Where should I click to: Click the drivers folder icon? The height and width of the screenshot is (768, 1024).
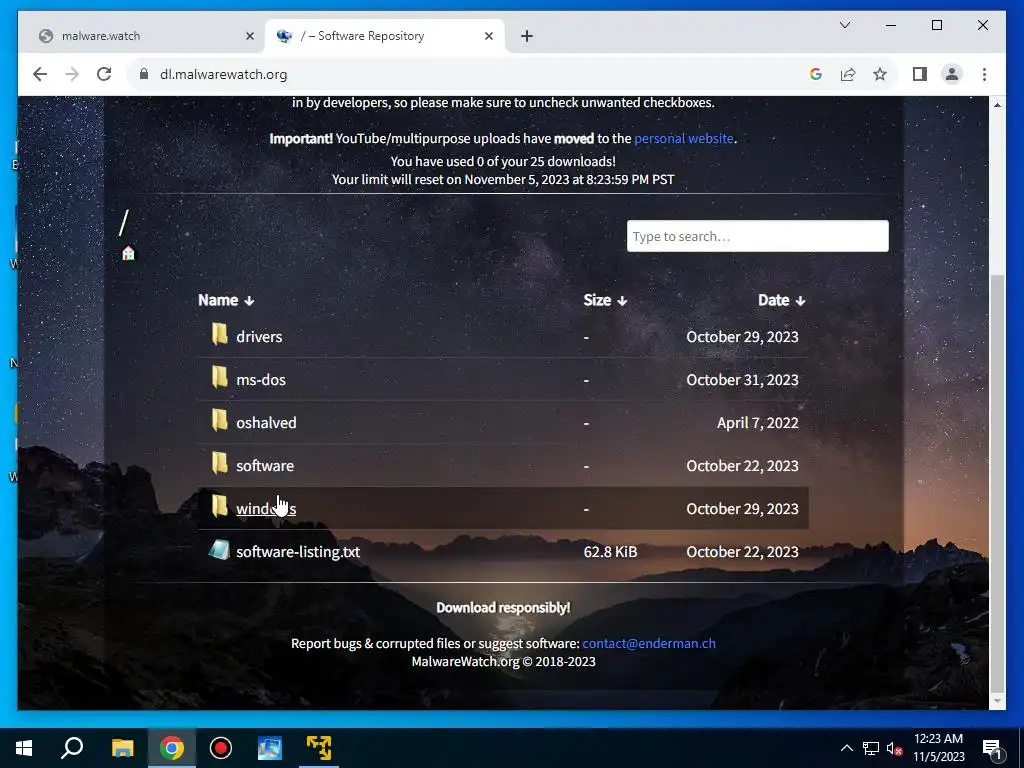(219, 334)
